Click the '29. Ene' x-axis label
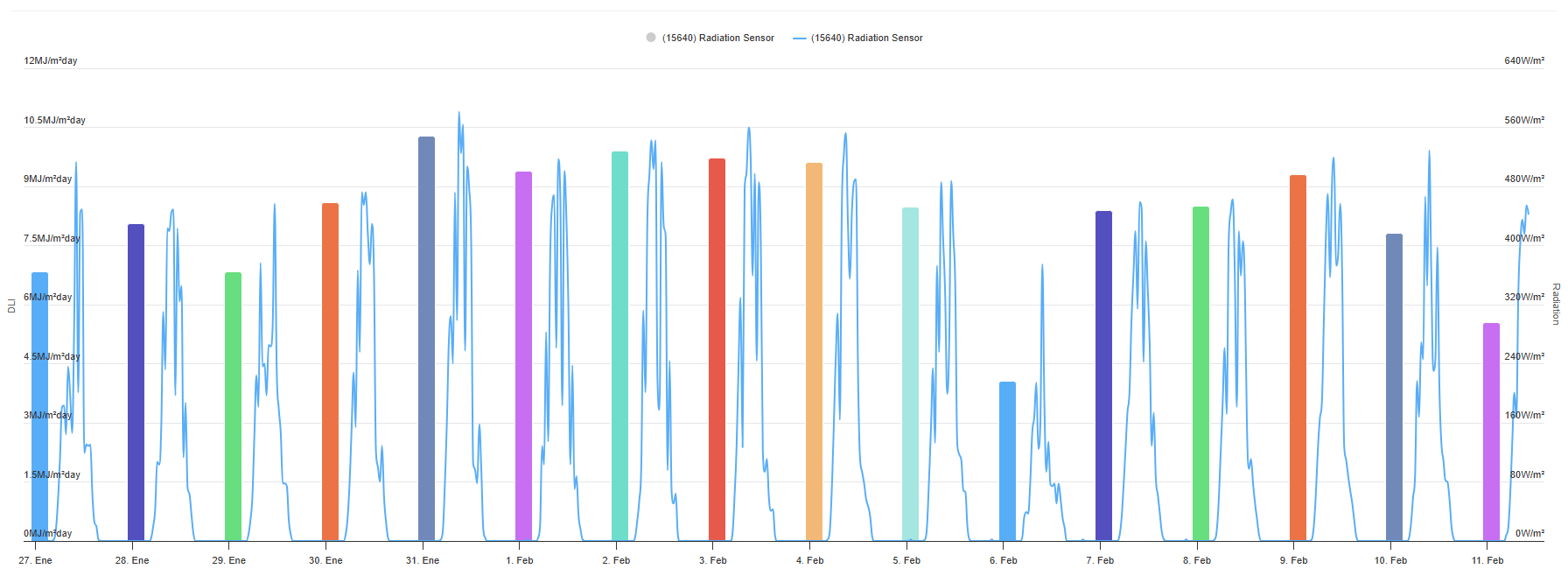Image resolution: width=1568 pixels, height=583 pixels. [229, 560]
